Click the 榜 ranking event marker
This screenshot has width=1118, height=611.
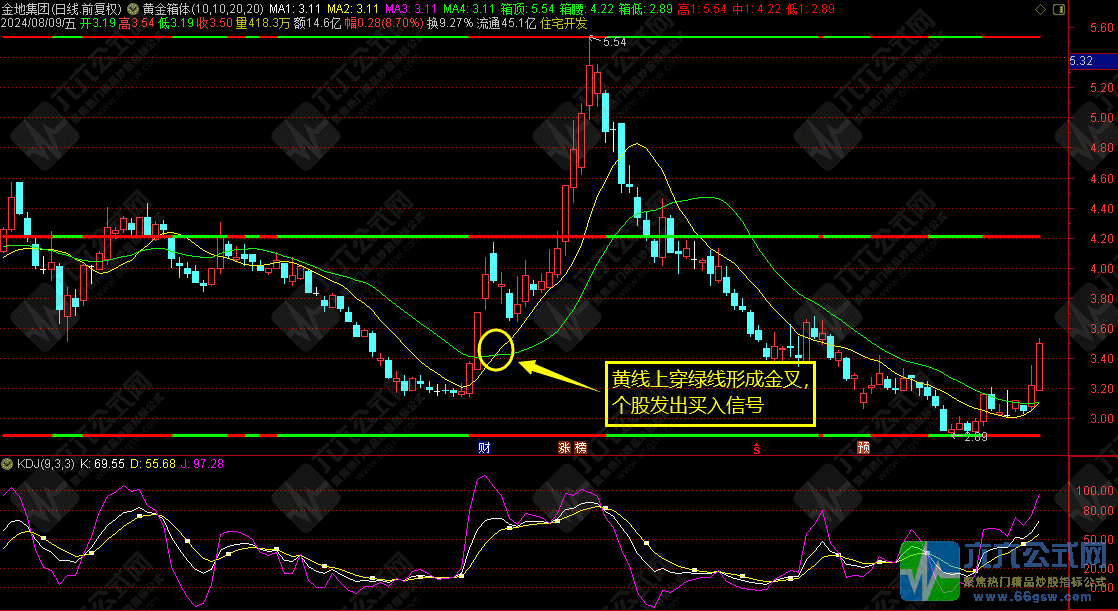[581, 447]
